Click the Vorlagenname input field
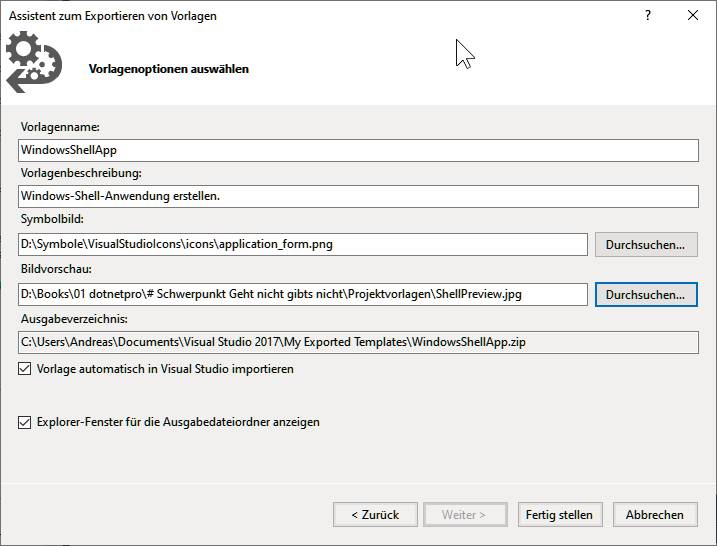717x546 pixels. [358, 150]
